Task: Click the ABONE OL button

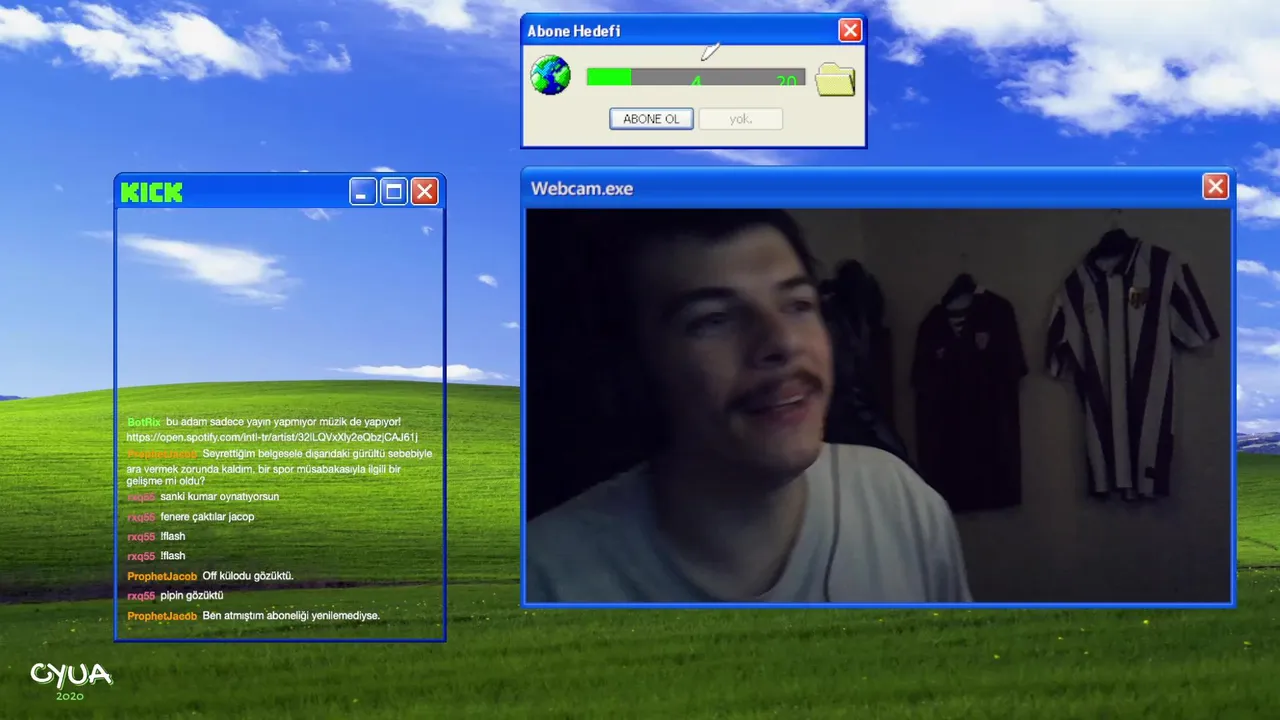Action: pyautogui.click(x=651, y=119)
